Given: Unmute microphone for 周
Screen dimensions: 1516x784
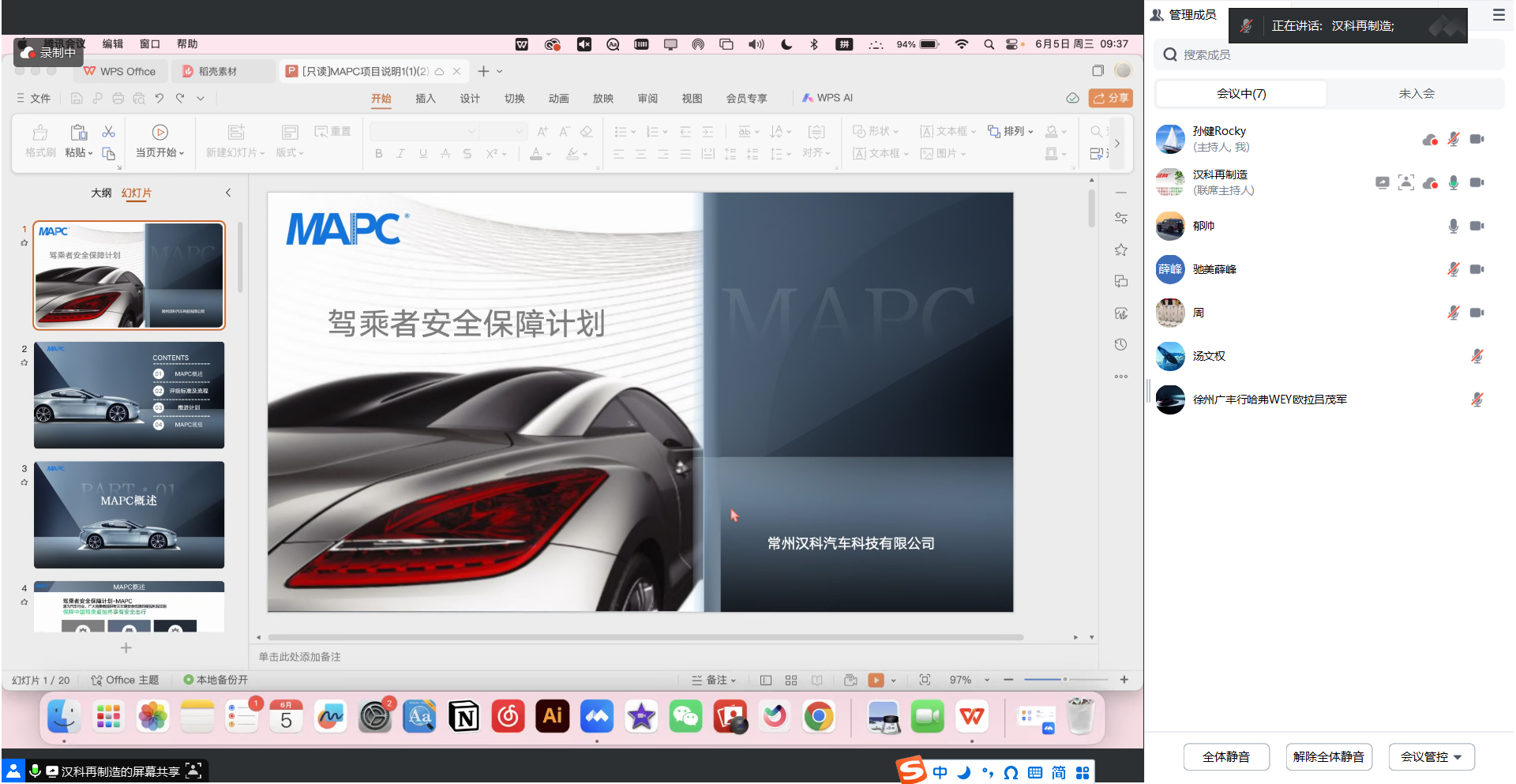Looking at the screenshot, I should click(1454, 313).
